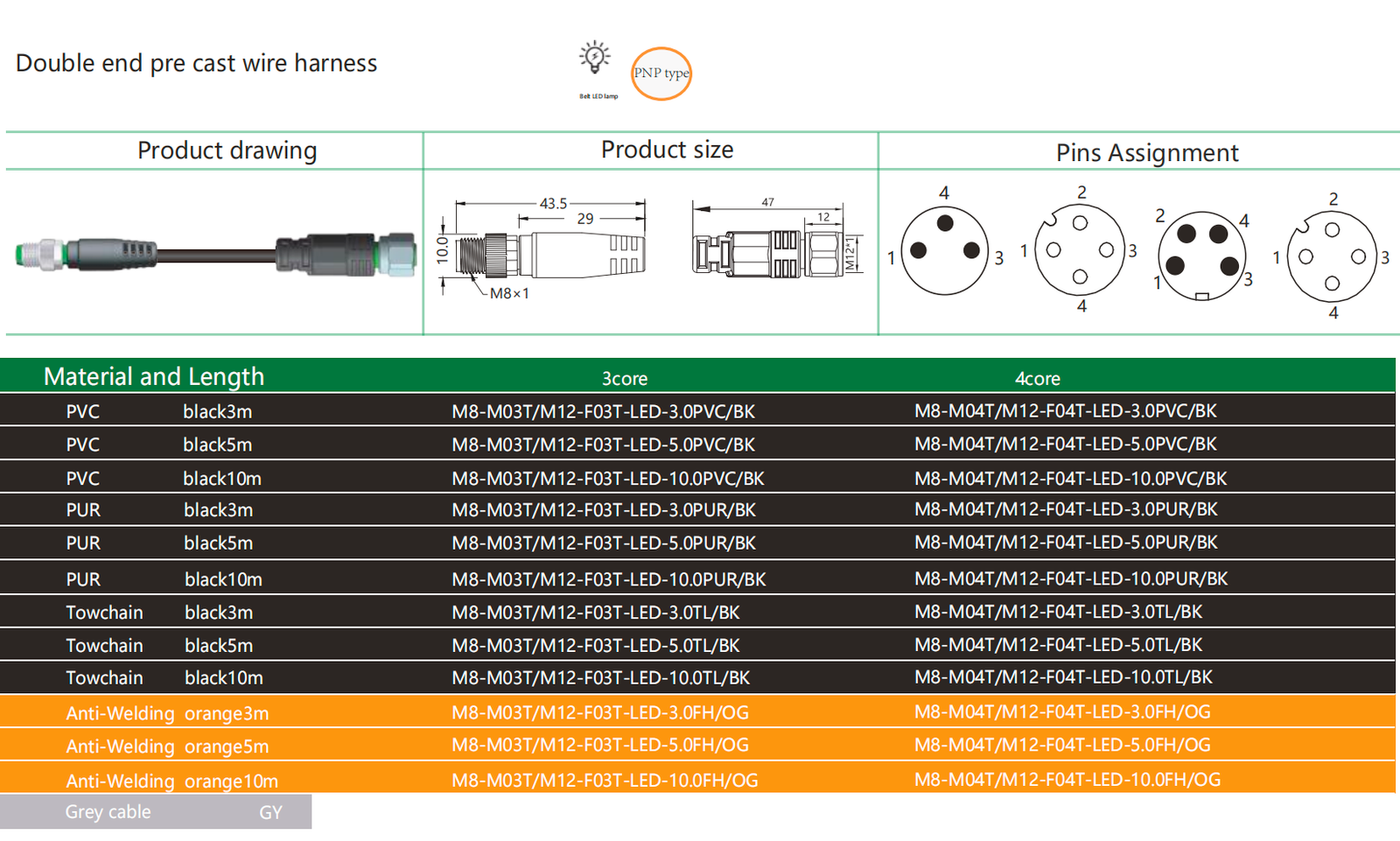
Task: Click the PUR black3m row label
Action: (159, 509)
